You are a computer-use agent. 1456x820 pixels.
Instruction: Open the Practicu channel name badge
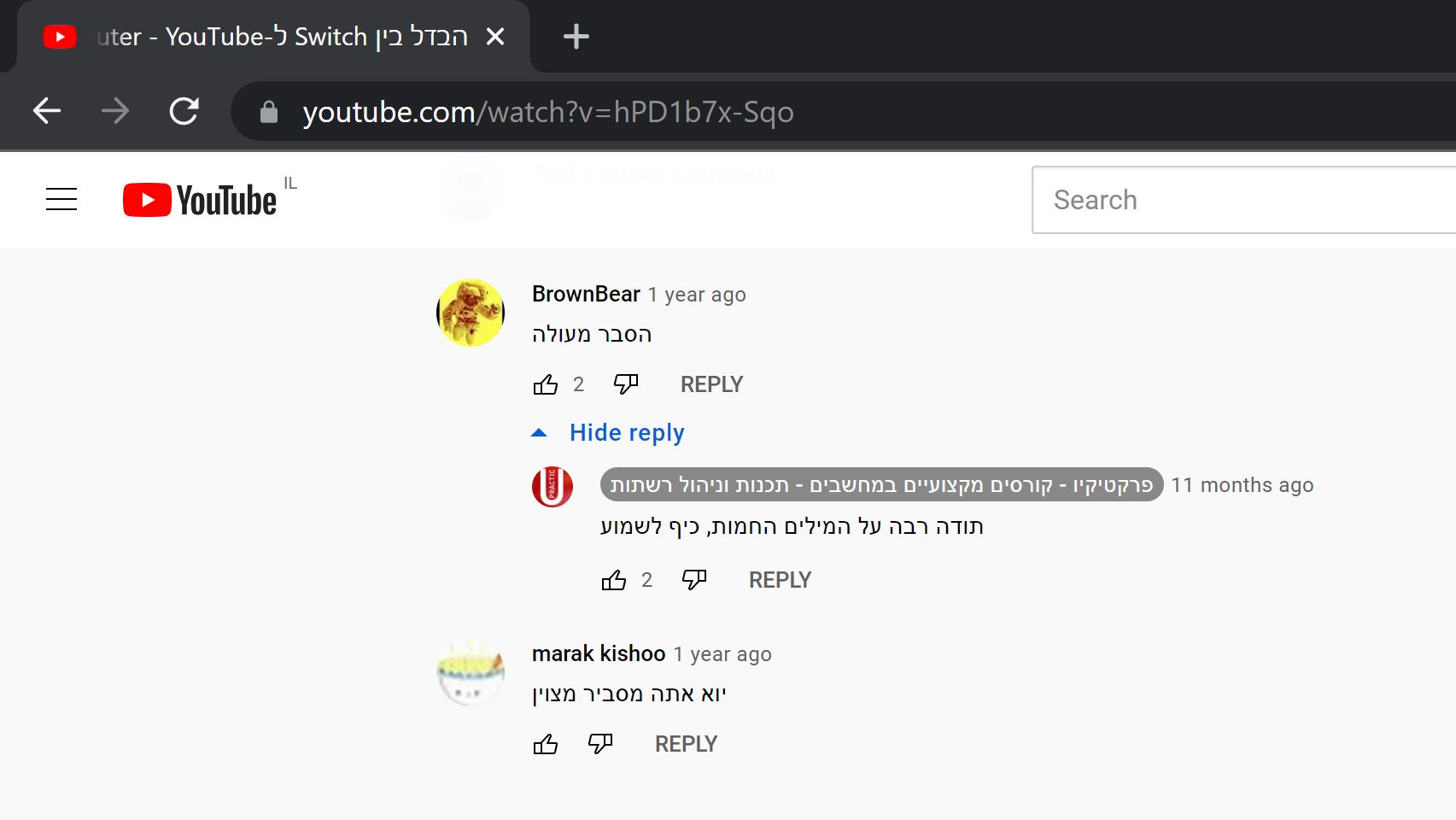pyautogui.click(x=881, y=484)
